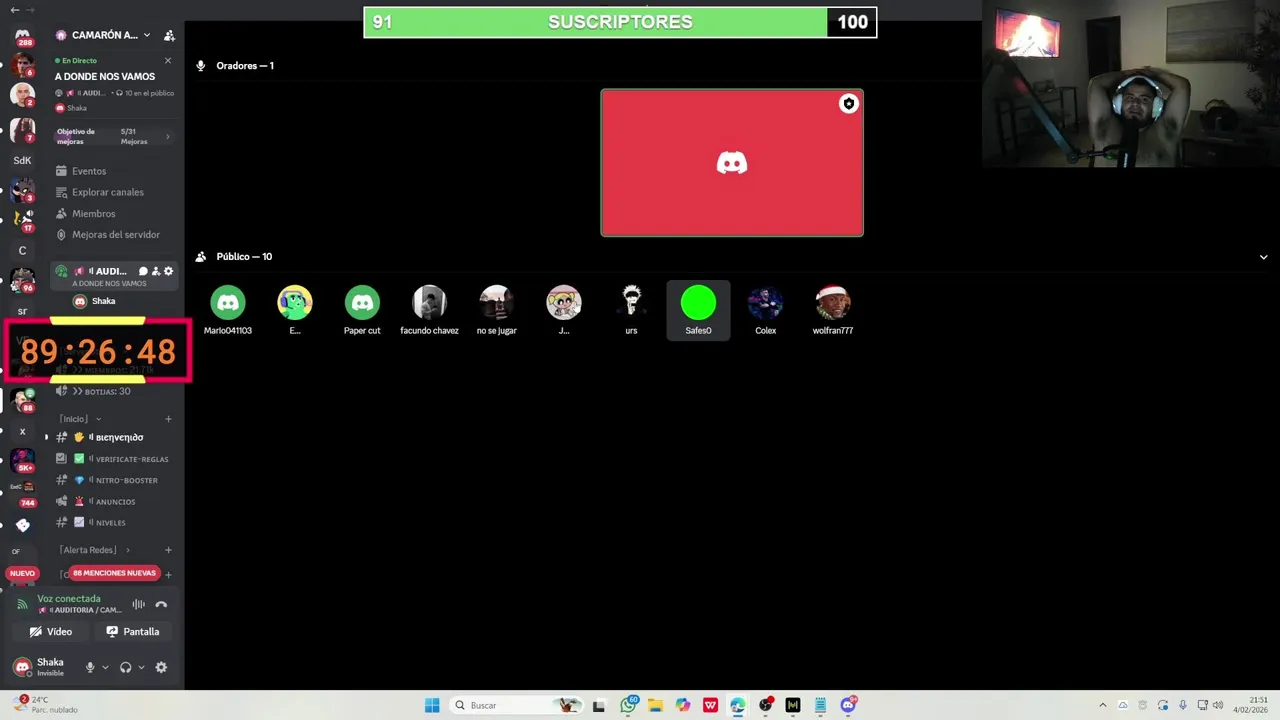Select audience member Colex

(x=765, y=310)
